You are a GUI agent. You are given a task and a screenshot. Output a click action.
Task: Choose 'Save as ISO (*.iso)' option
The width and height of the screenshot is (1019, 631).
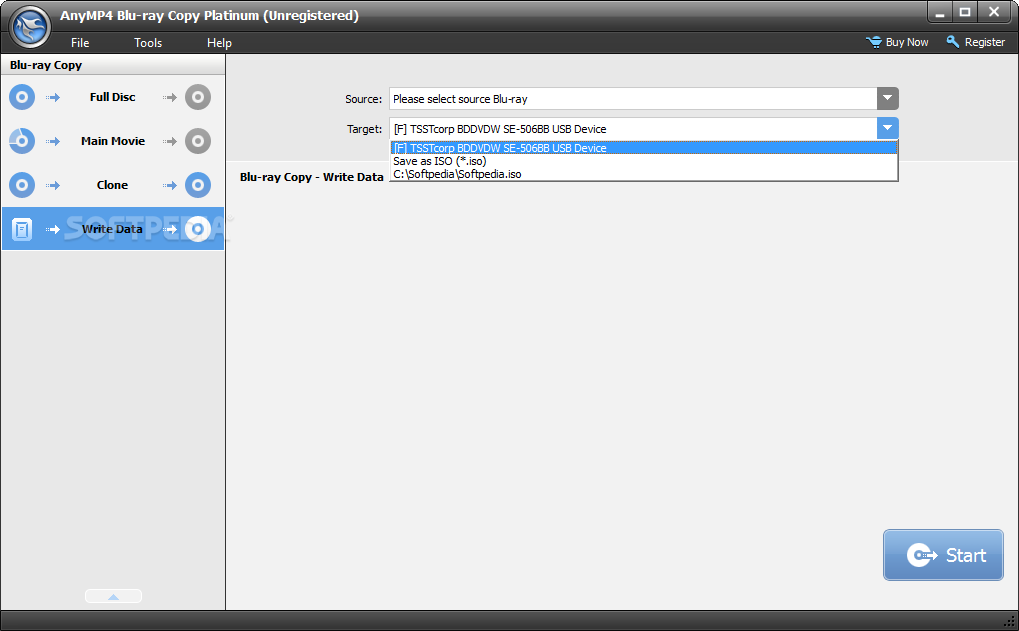pyautogui.click(x=643, y=161)
